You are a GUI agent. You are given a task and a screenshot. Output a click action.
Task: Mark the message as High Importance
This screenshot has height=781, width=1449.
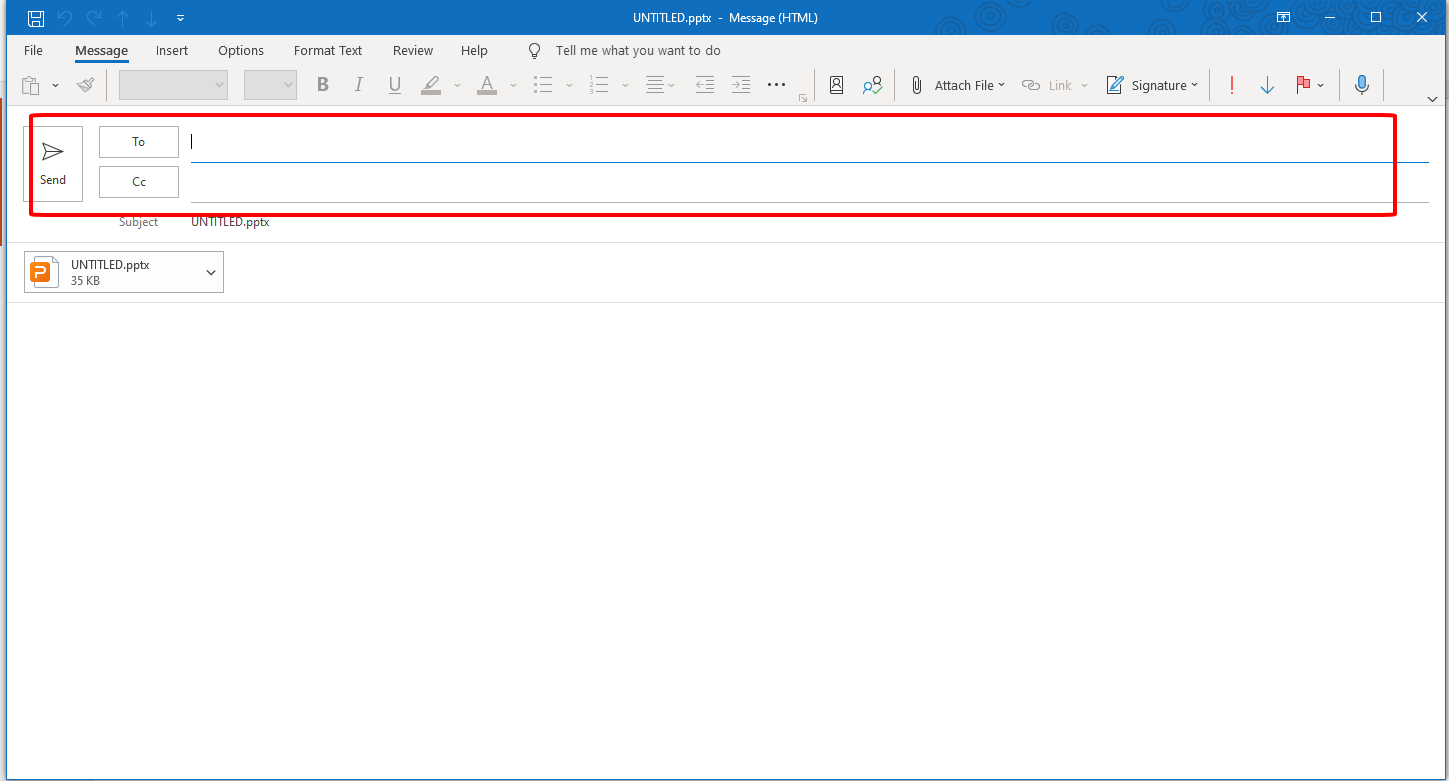point(1231,84)
